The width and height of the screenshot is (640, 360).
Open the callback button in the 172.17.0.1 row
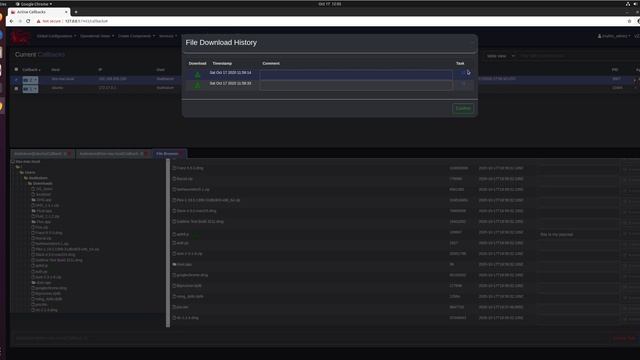(30, 89)
